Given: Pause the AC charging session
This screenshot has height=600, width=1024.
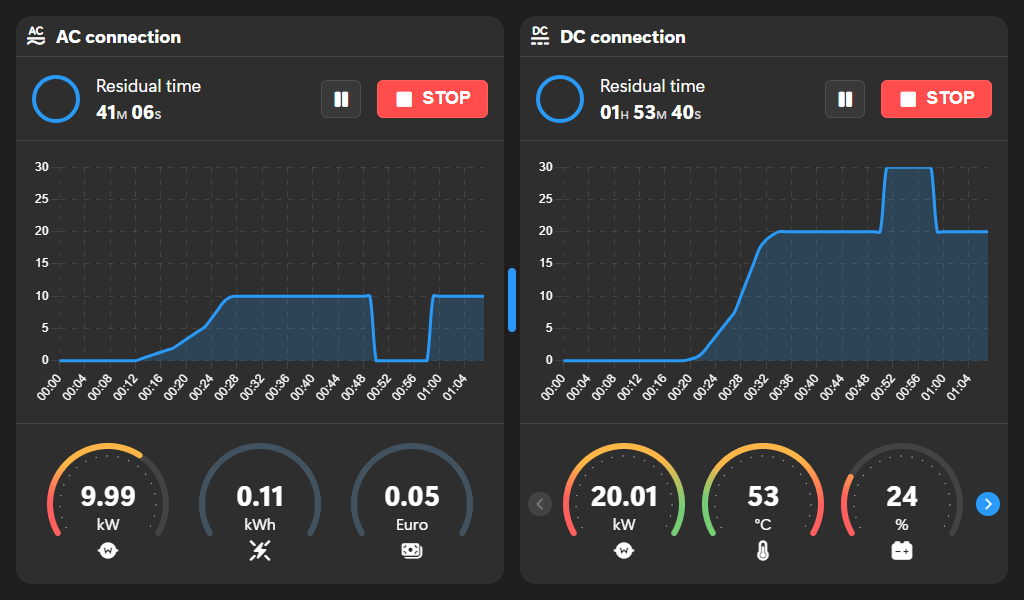Looking at the screenshot, I should (340, 99).
